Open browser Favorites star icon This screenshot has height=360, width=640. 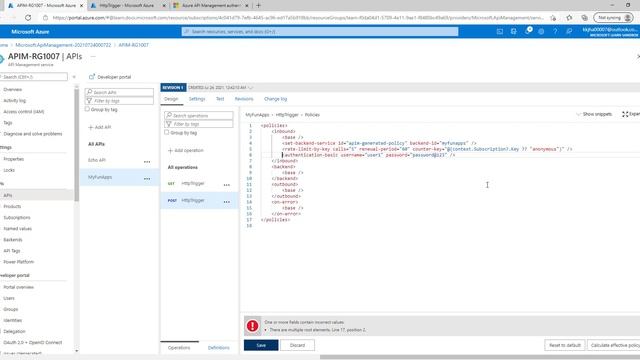coord(569,18)
